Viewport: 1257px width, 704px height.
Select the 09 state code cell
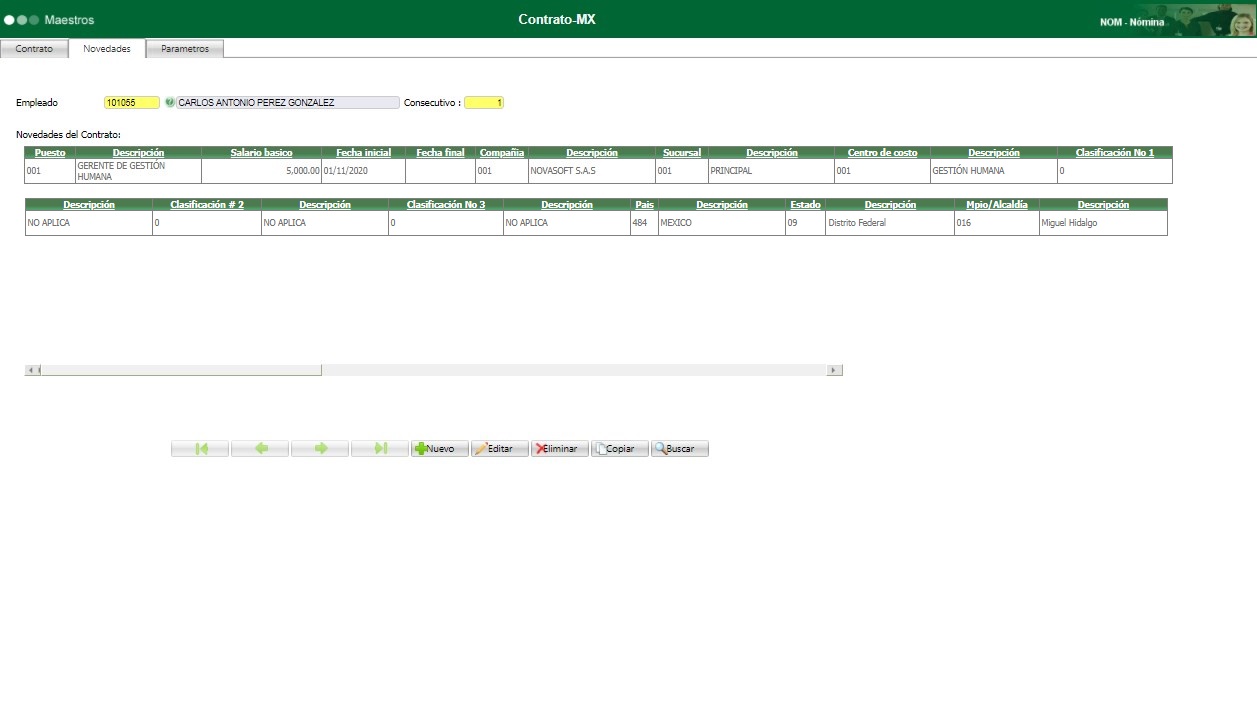click(x=805, y=223)
